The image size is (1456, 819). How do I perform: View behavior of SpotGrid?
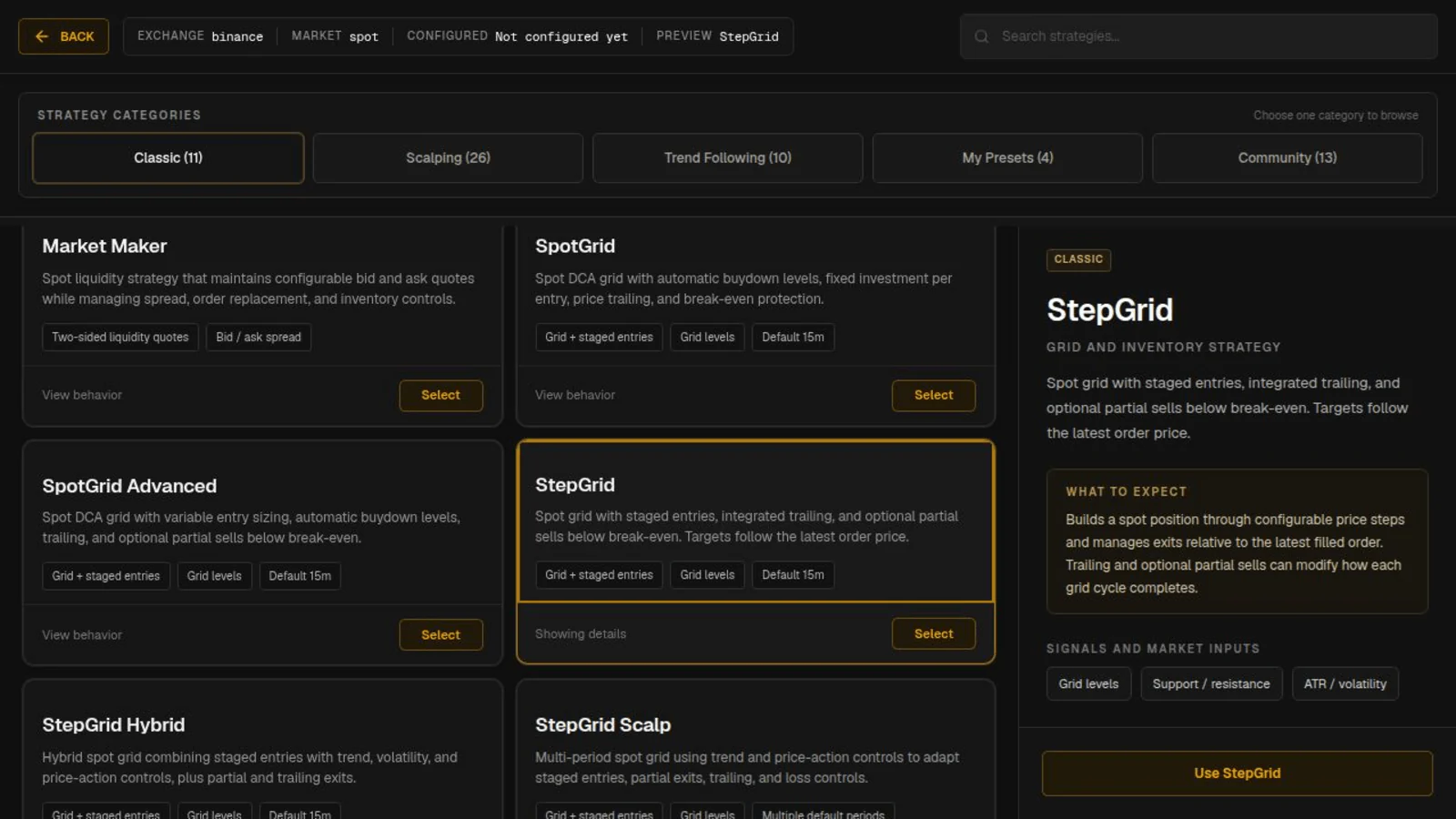(x=575, y=395)
